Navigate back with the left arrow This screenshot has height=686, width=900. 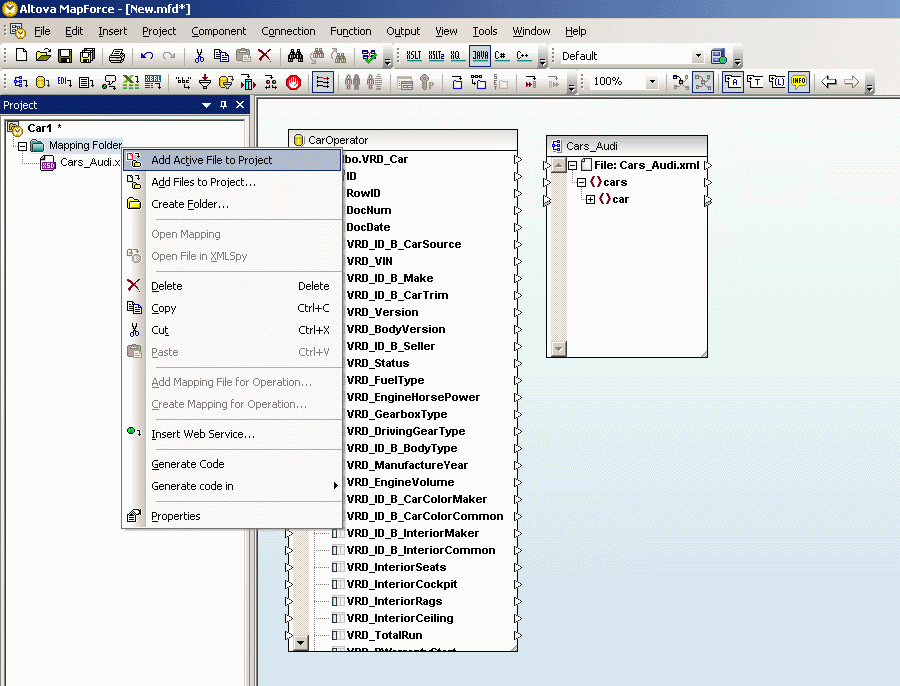click(x=829, y=82)
